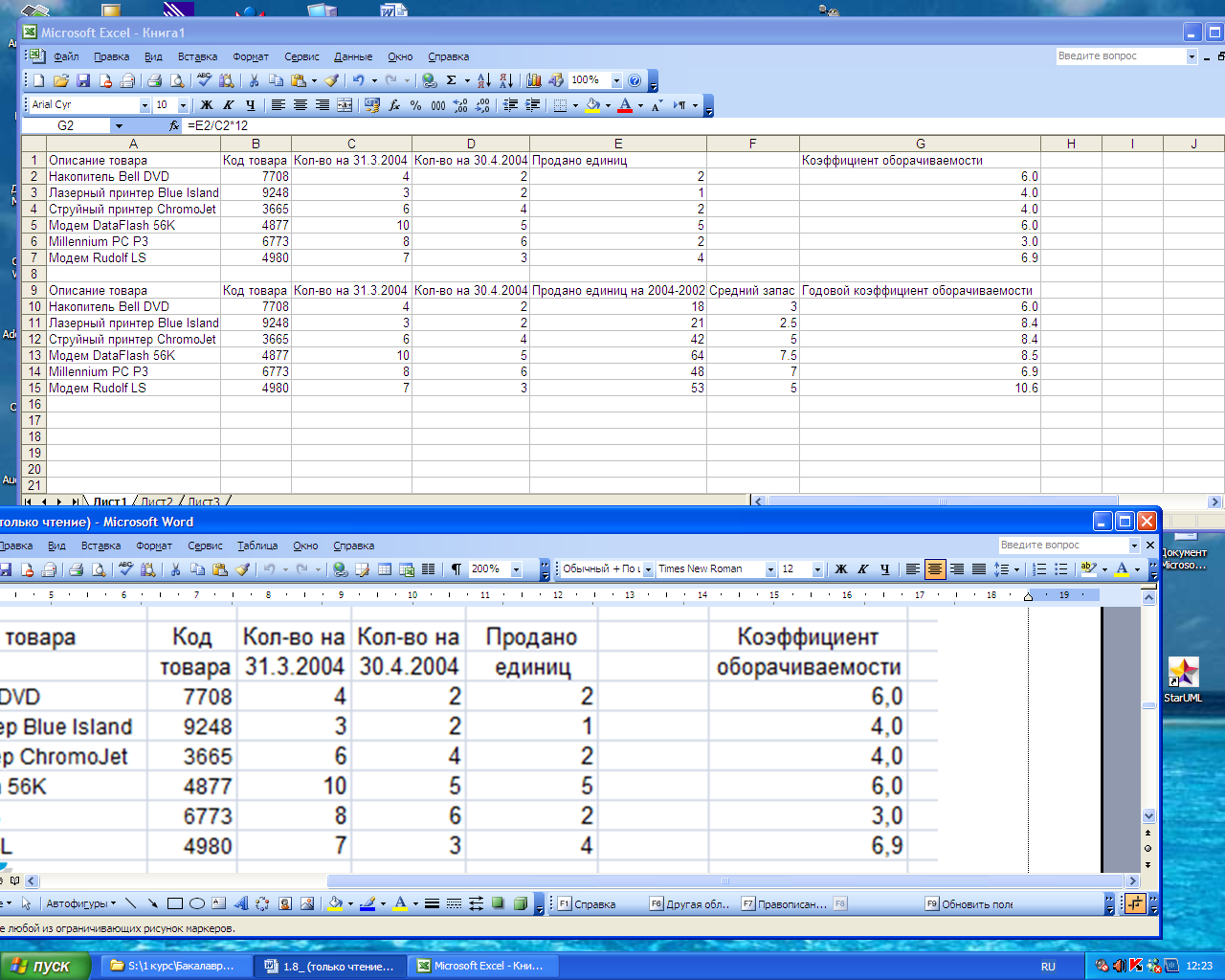Click Word's Numbered list icon
This screenshot has width=1225, height=980.
click(1039, 569)
